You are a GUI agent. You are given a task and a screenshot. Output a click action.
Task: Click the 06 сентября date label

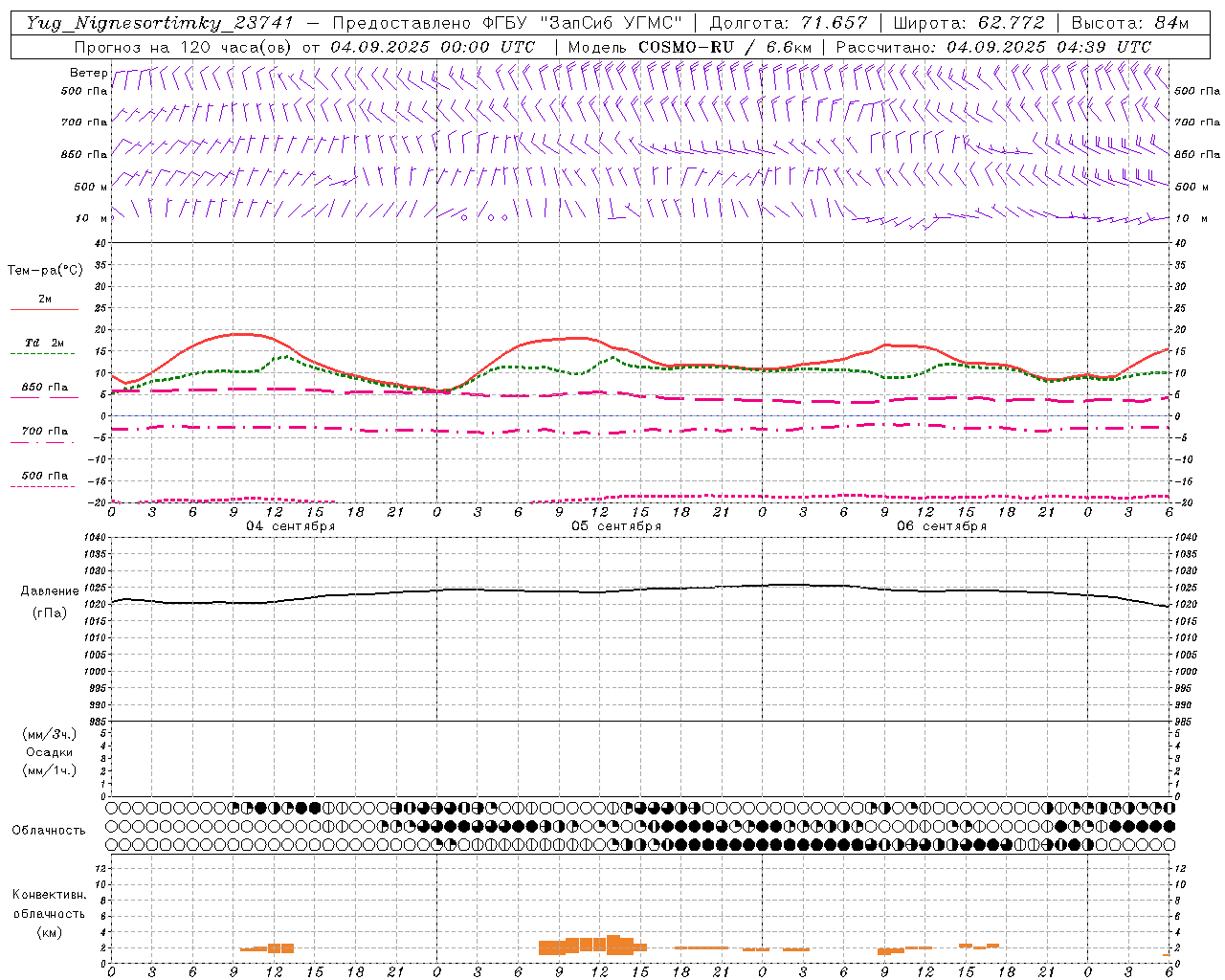click(942, 526)
